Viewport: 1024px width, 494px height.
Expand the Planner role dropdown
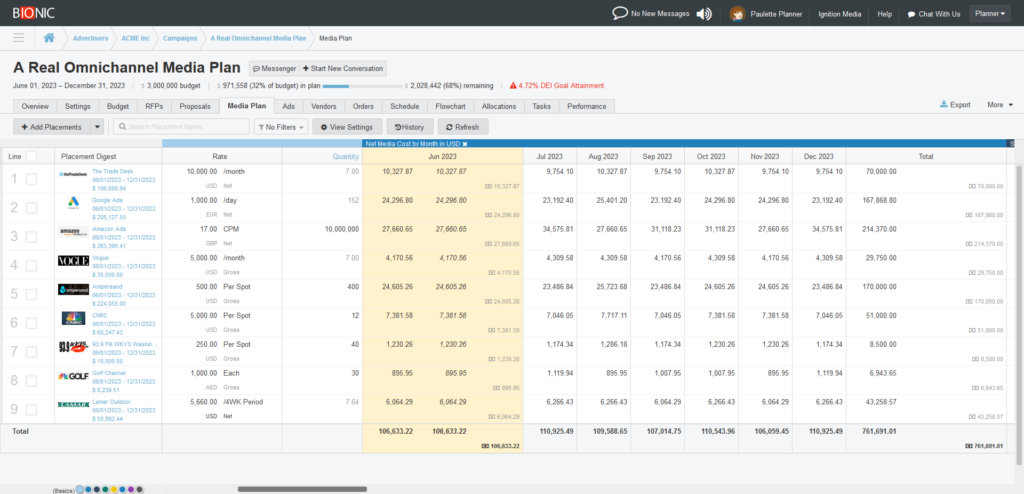992,14
